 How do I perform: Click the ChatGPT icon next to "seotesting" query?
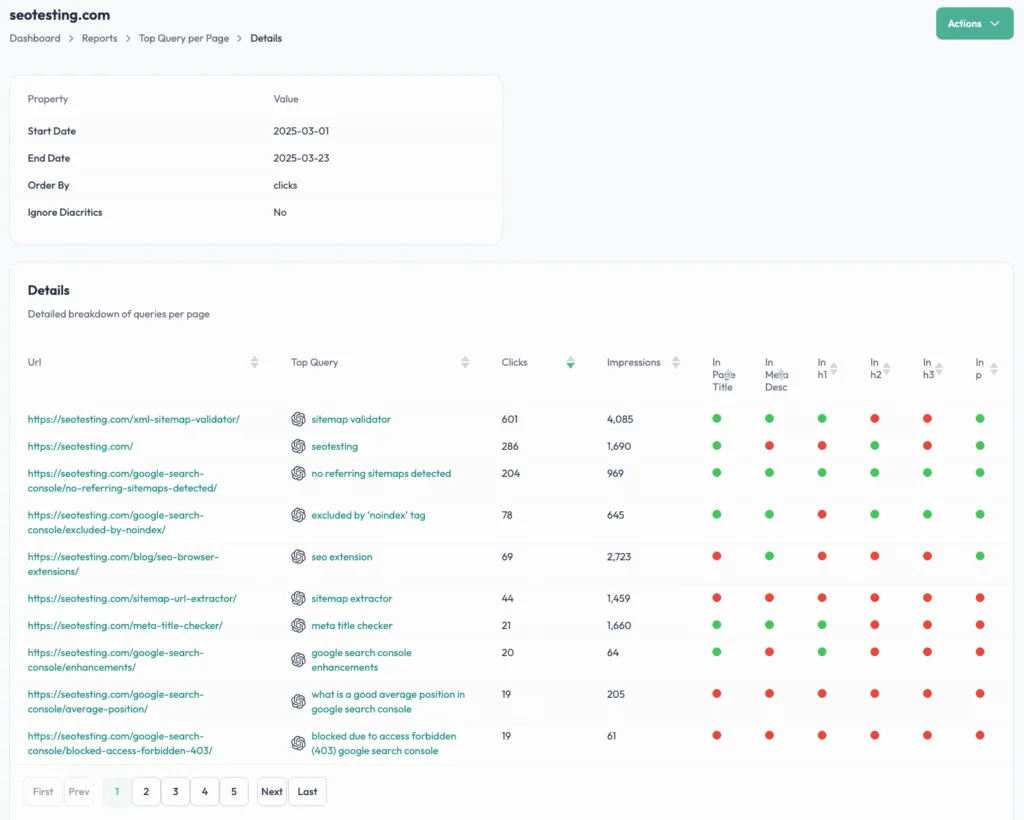pyautogui.click(x=298, y=446)
